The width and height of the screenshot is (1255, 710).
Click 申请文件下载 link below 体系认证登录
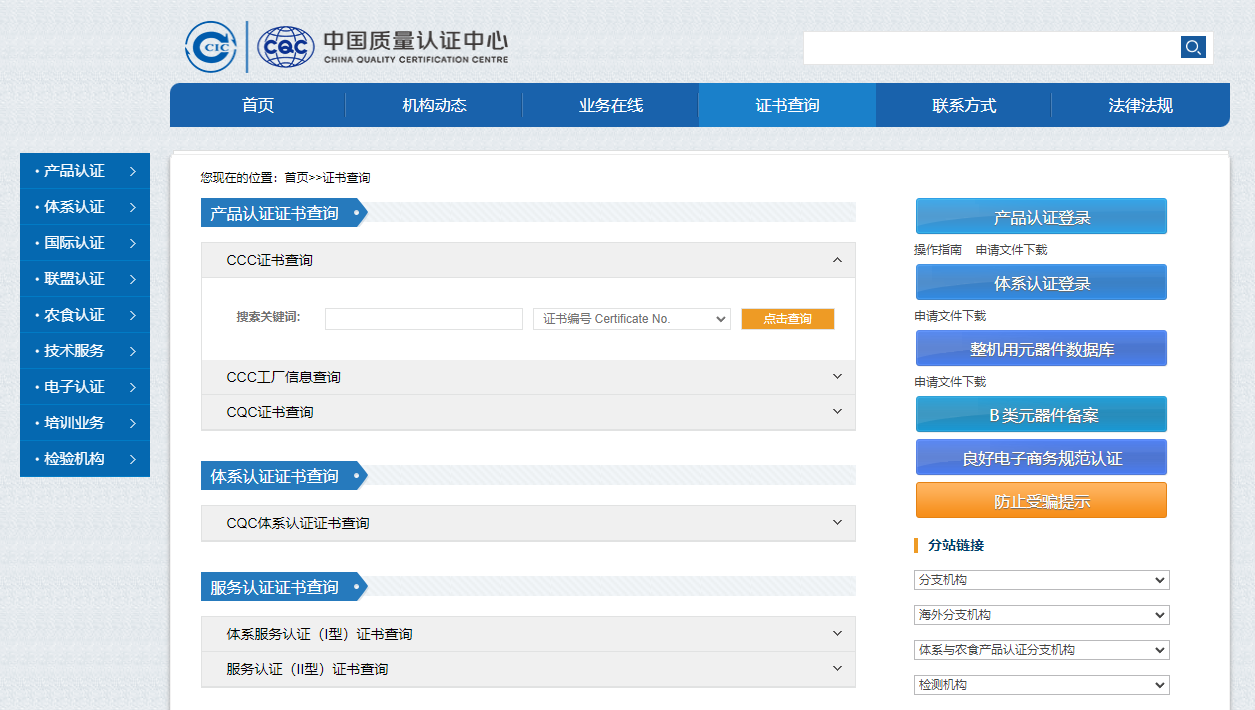point(950,316)
